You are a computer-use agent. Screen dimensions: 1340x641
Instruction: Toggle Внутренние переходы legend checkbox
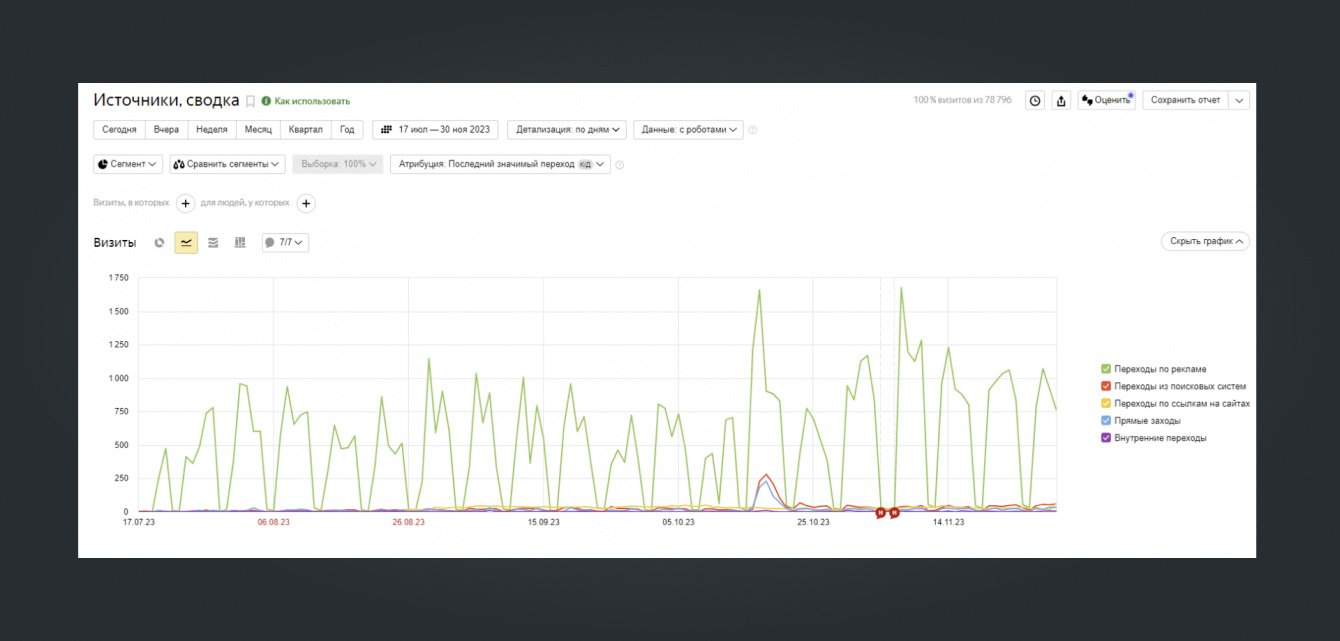coord(1105,438)
